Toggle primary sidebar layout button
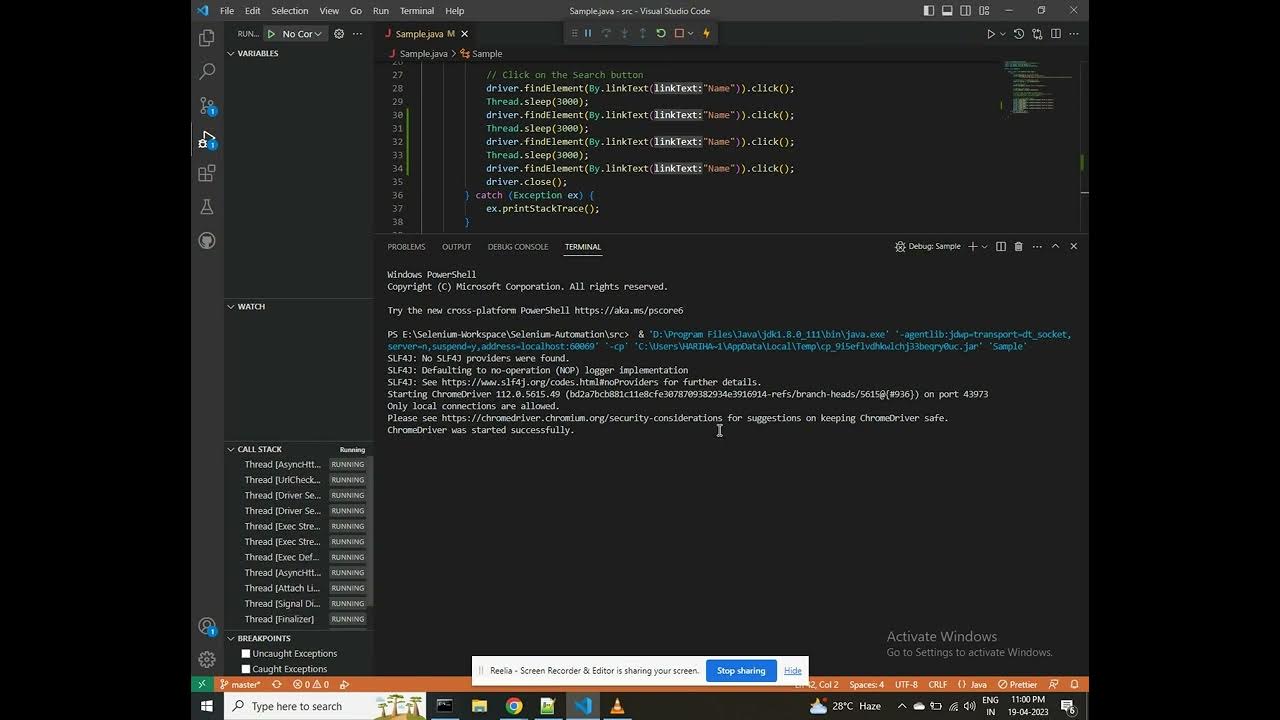The height and width of the screenshot is (720, 1280). pos(929,11)
